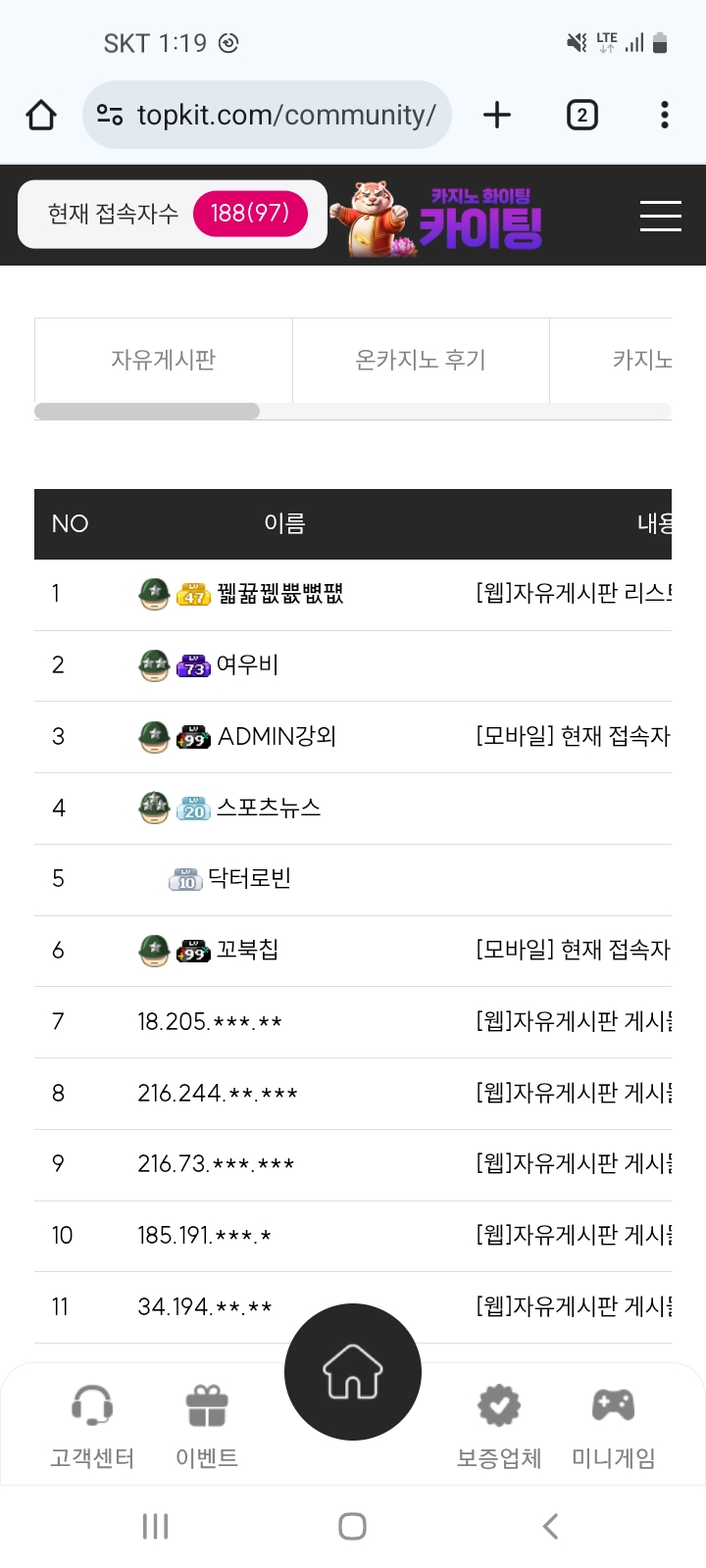
Task: Open 보증업체 verified badge icon
Action: point(499,1405)
